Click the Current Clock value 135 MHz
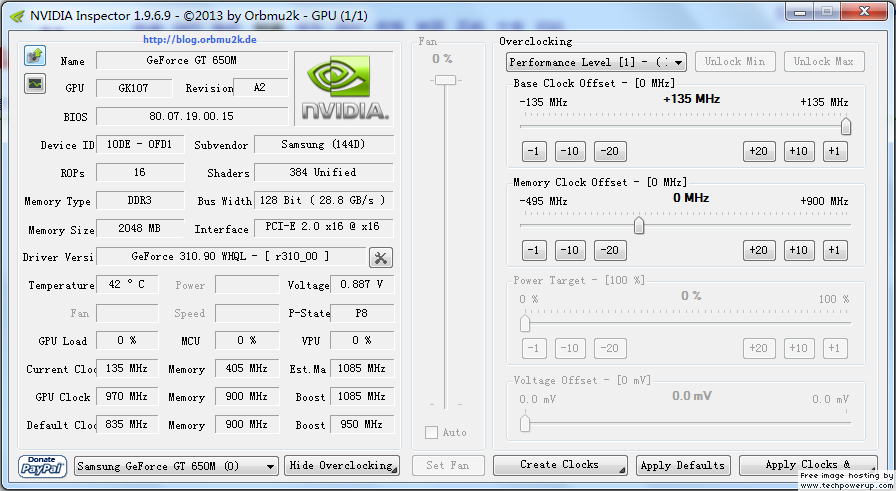This screenshot has width=896, height=491. coord(127,369)
